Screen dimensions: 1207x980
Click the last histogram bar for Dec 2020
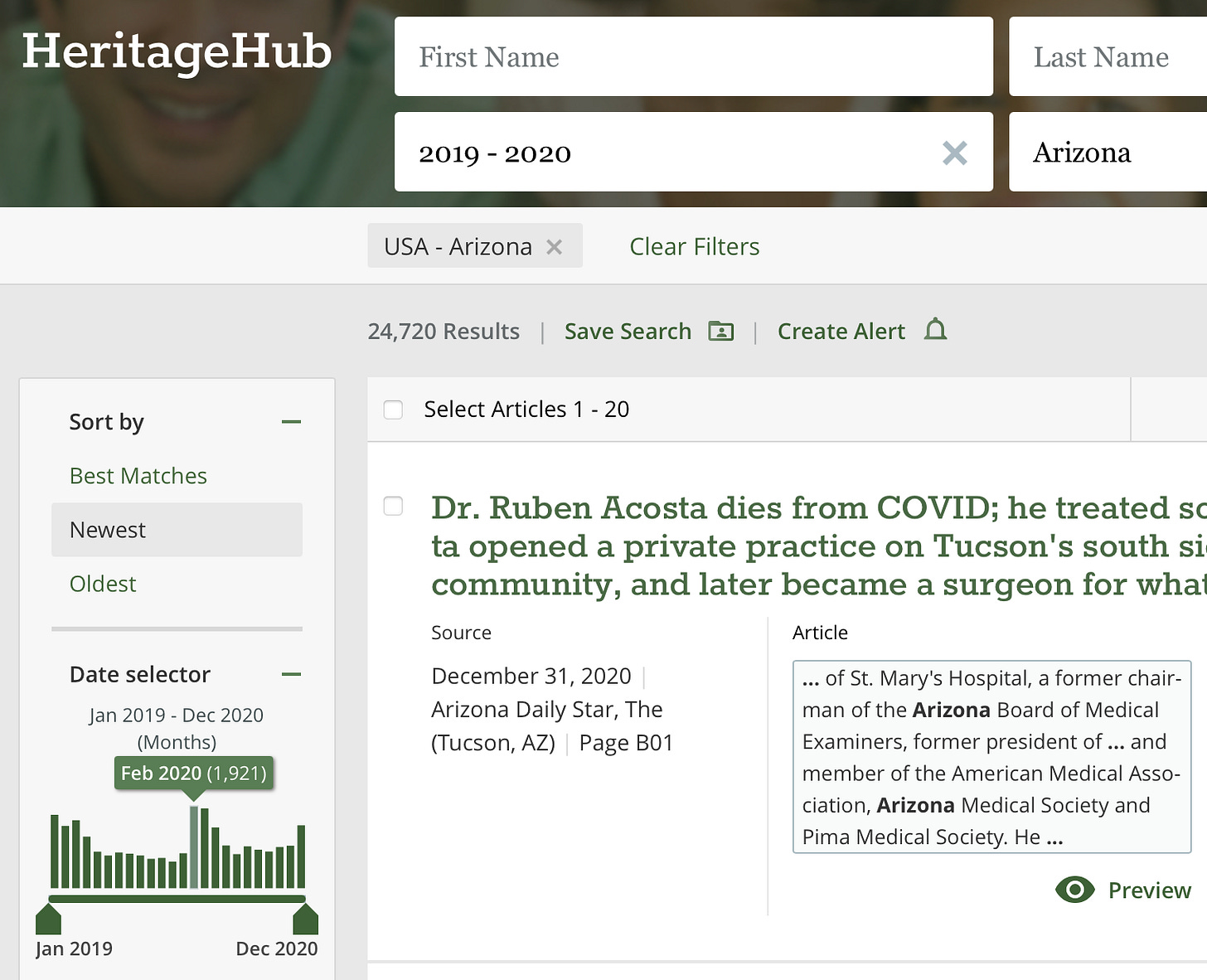302,856
